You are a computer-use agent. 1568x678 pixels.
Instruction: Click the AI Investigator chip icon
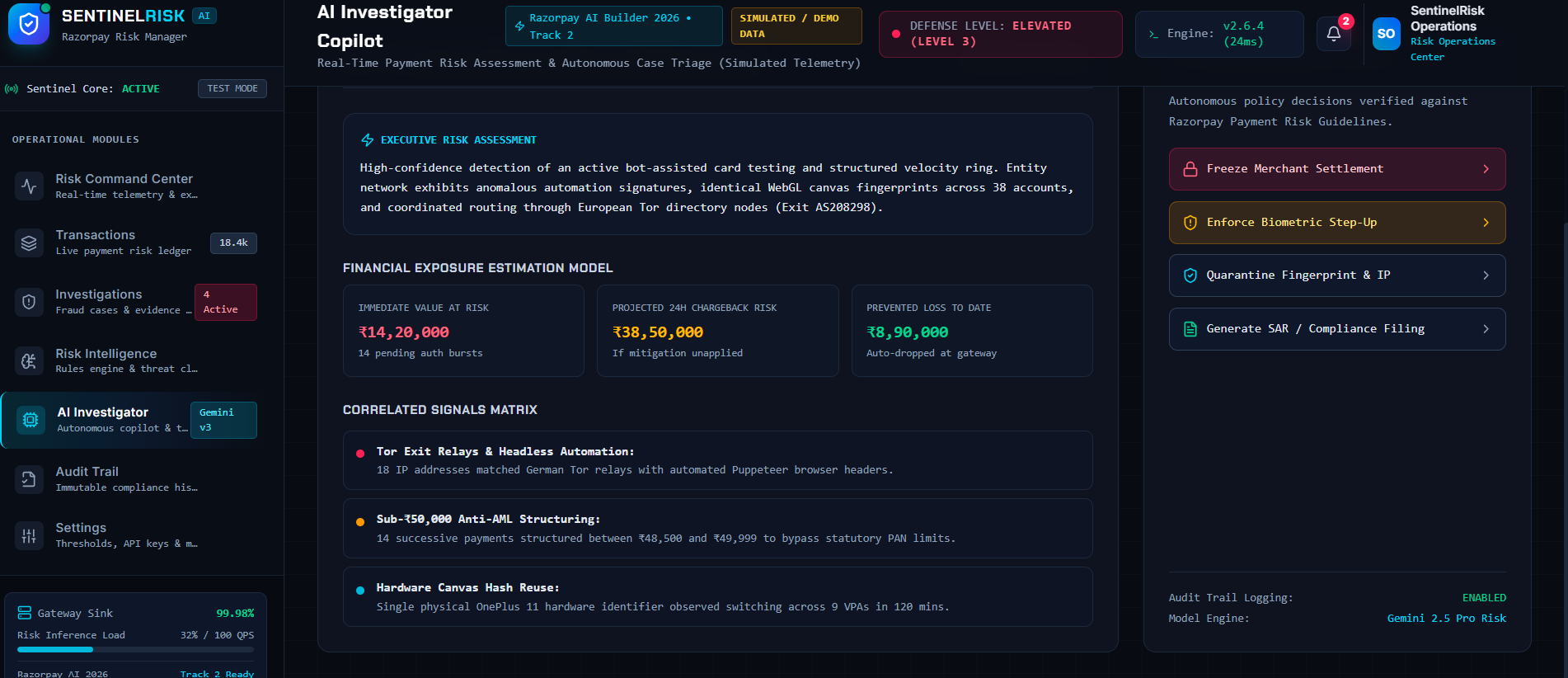(x=31, y=420)
